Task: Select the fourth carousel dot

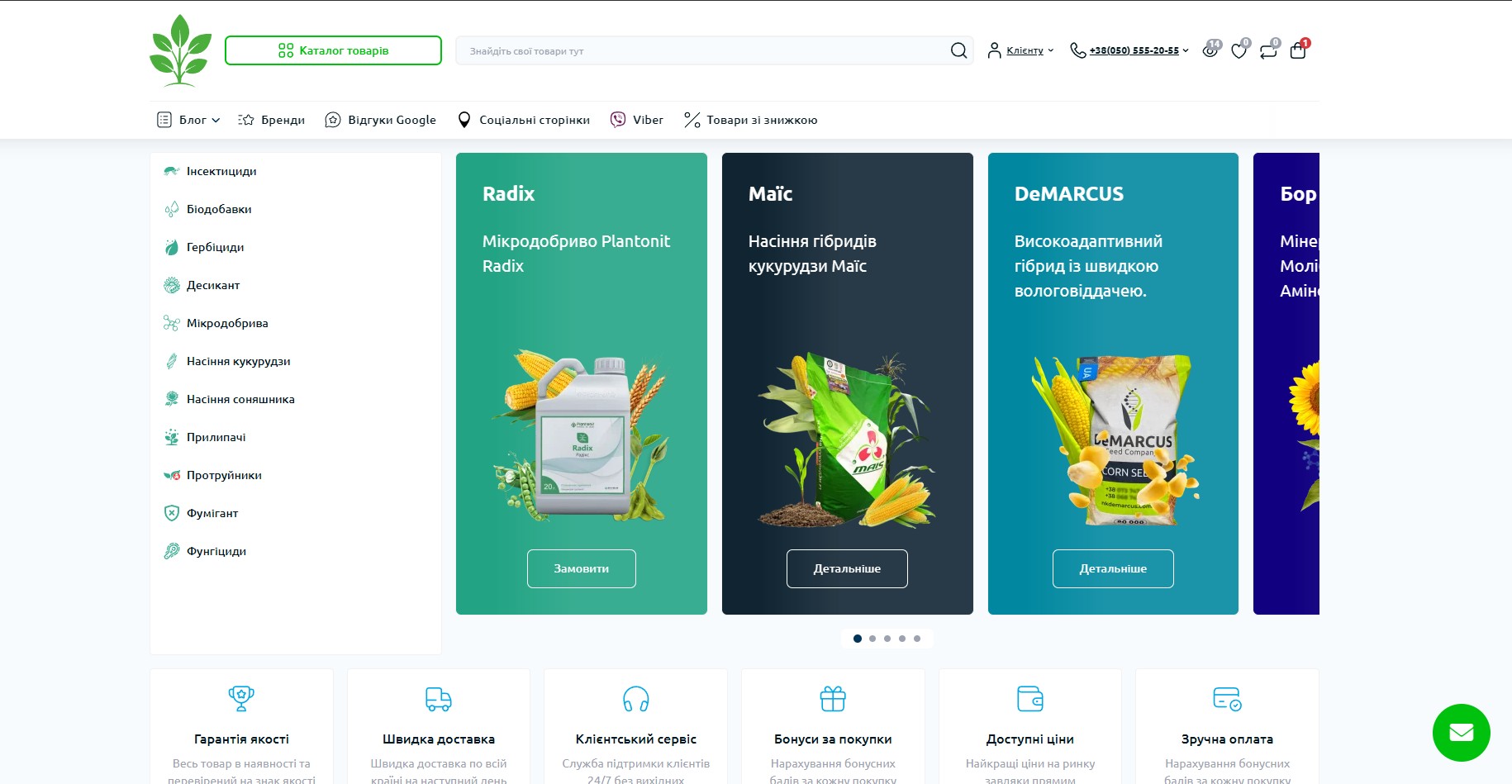Action: 902,639
